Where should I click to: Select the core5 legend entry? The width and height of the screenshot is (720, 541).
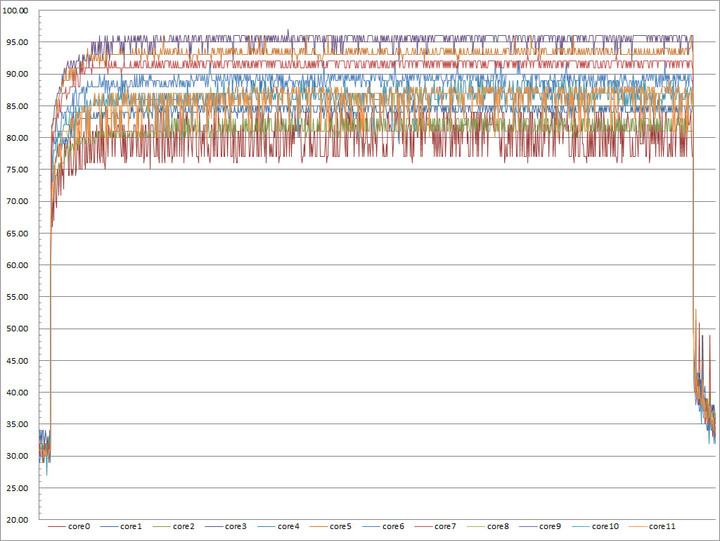331,526
